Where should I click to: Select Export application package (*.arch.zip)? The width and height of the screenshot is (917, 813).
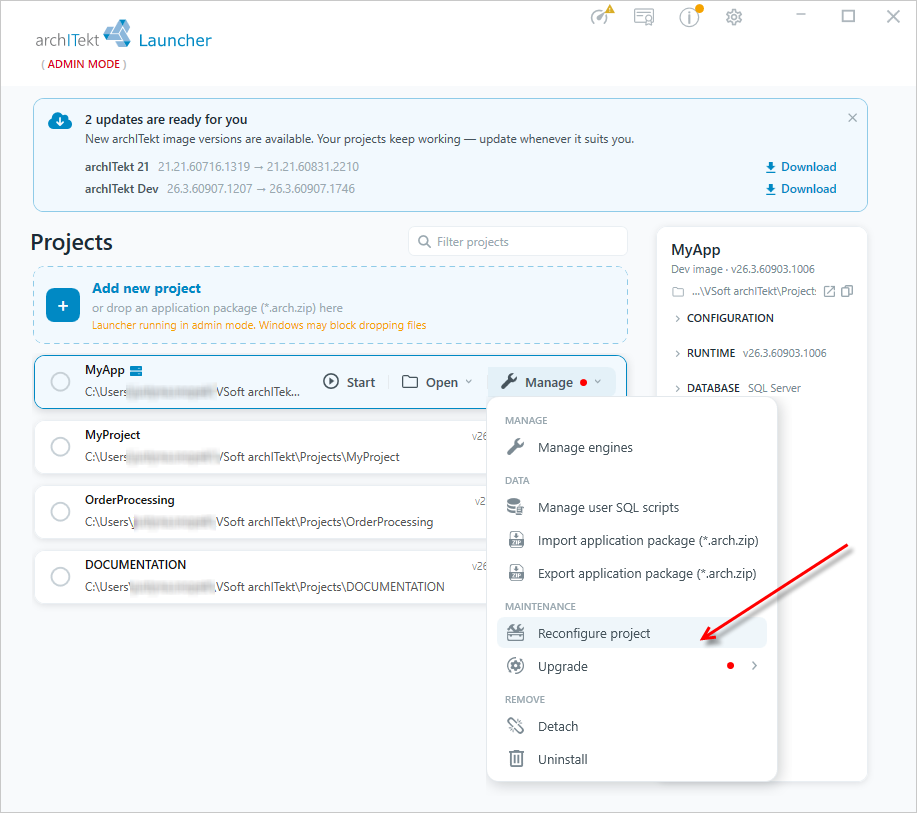[632, 574]
